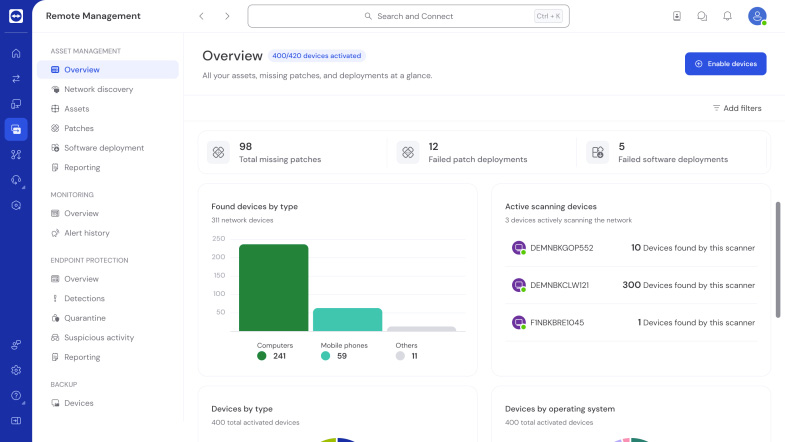Click the TeamViewer logo in the left rail
This screenshot has height=442, width=785.
click(x=16, y=16)
